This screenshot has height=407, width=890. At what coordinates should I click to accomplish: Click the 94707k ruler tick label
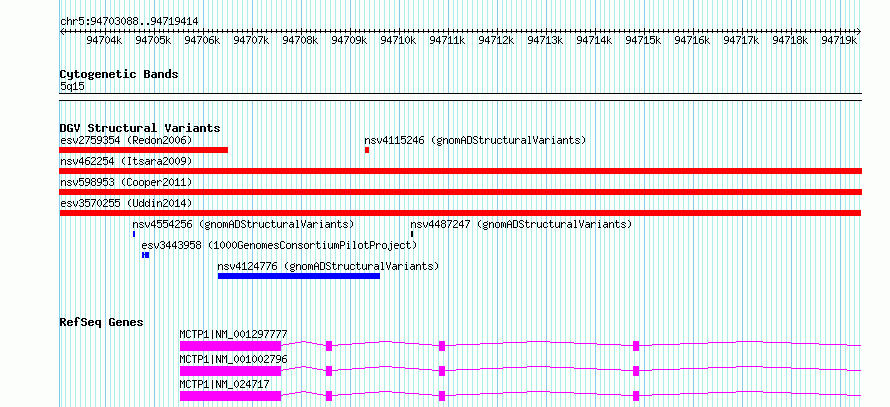[x=251, y=40]
